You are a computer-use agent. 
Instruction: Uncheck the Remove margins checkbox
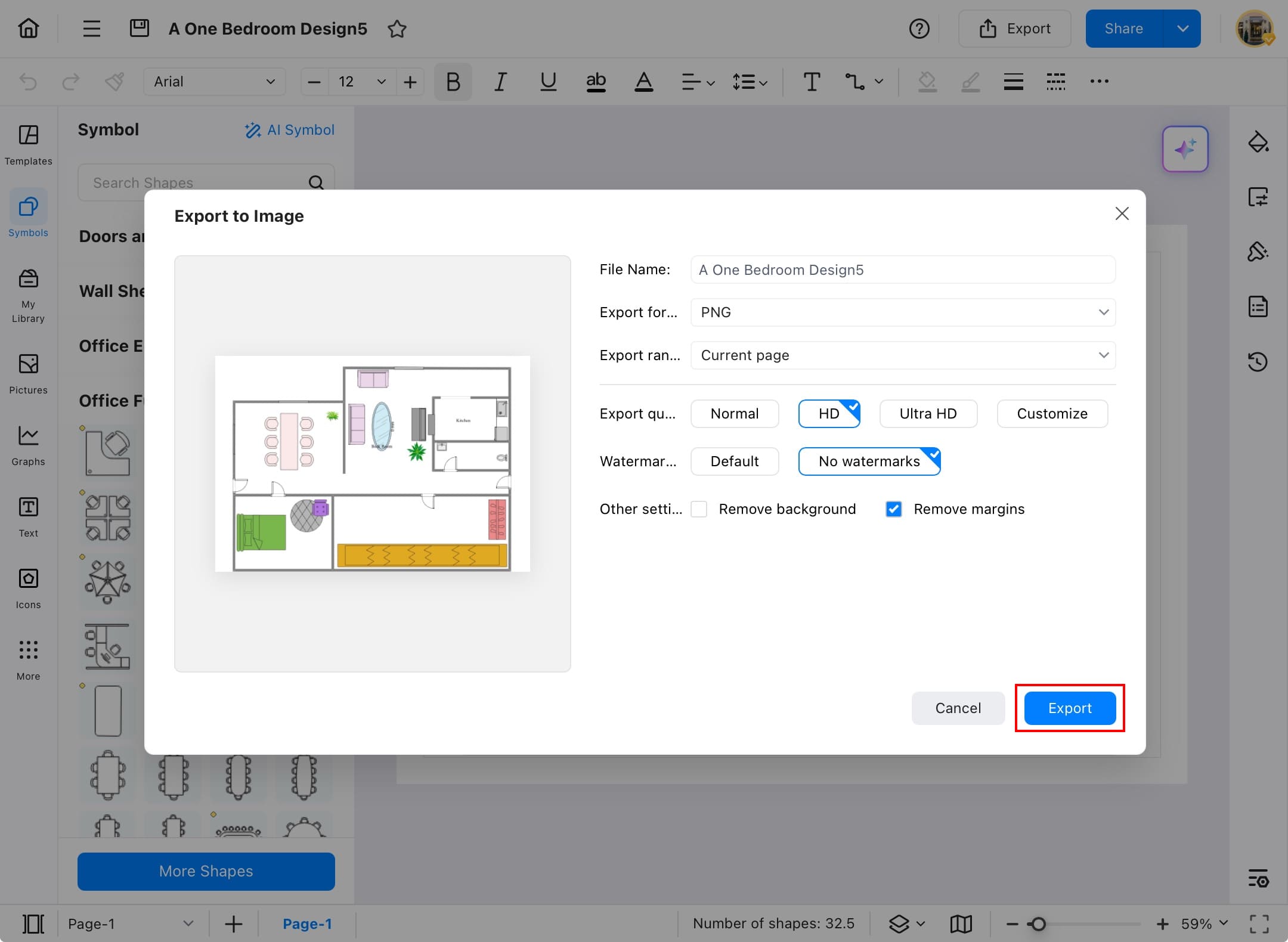click(893, 509)
